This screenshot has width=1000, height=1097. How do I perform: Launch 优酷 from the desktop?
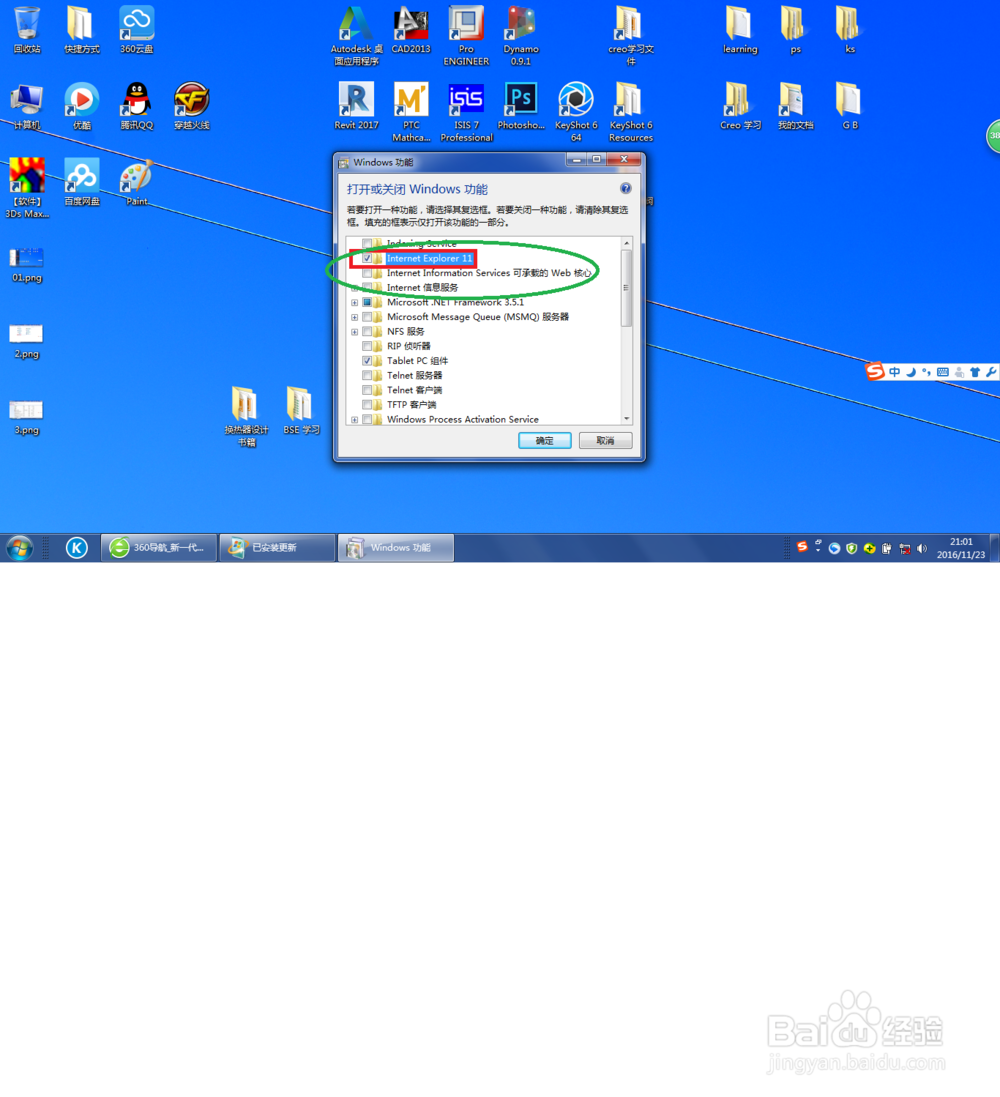[x=82, y=106]
